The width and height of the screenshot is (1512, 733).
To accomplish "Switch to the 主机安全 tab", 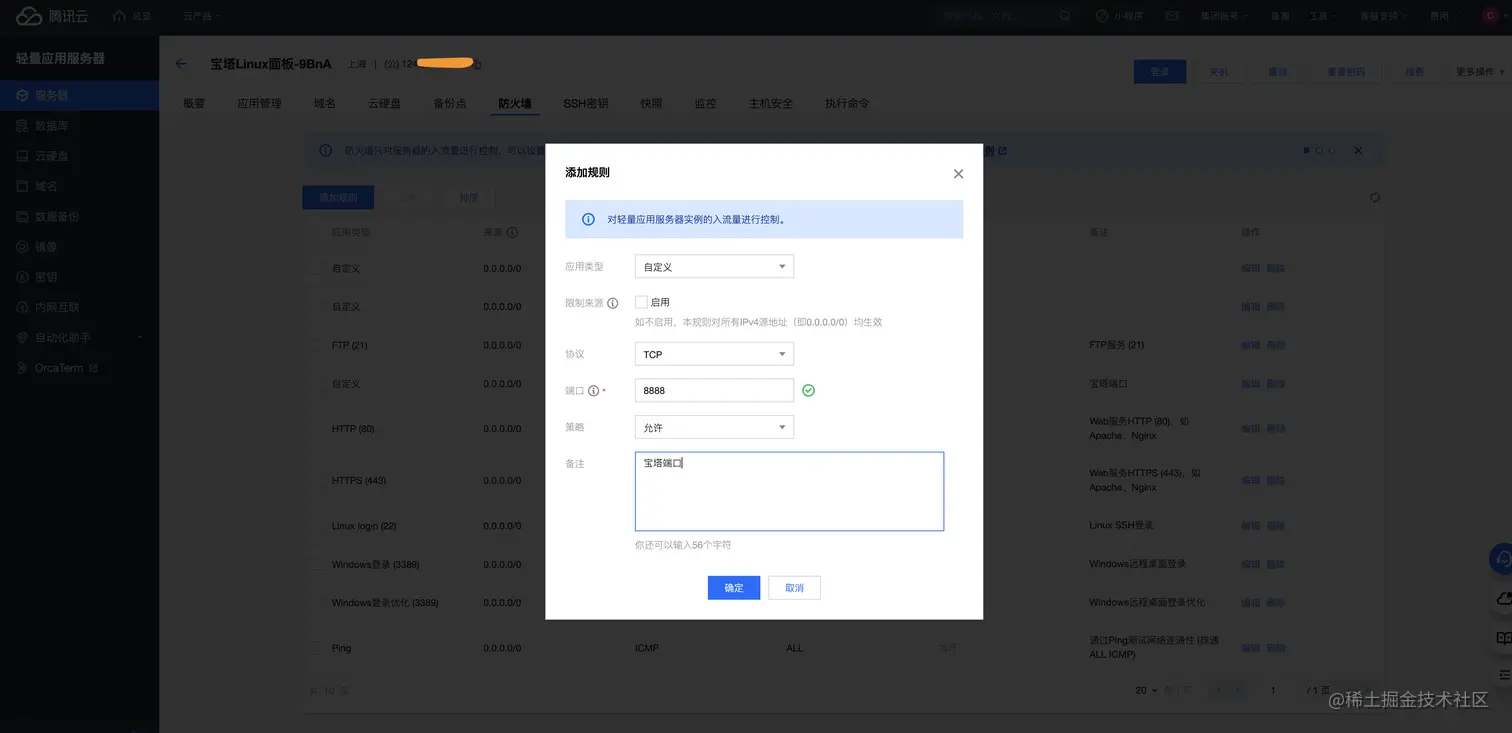I will [x=770, y=103].
